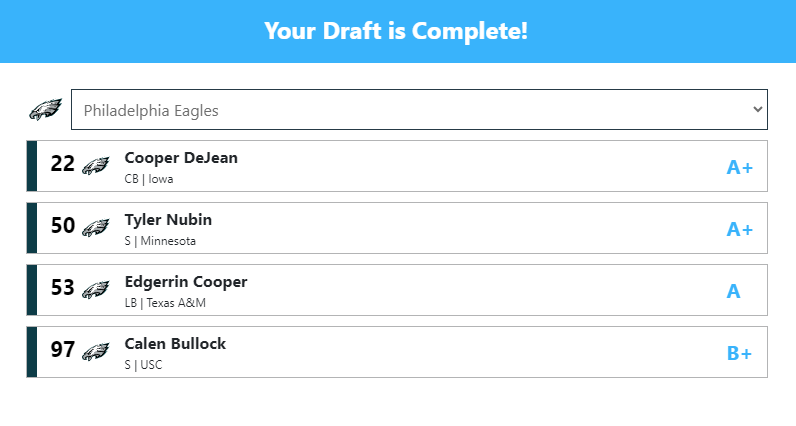796x426 pixels.
Task: Click the dropdown arrow of team selector
Action: (x=756, y=110)
